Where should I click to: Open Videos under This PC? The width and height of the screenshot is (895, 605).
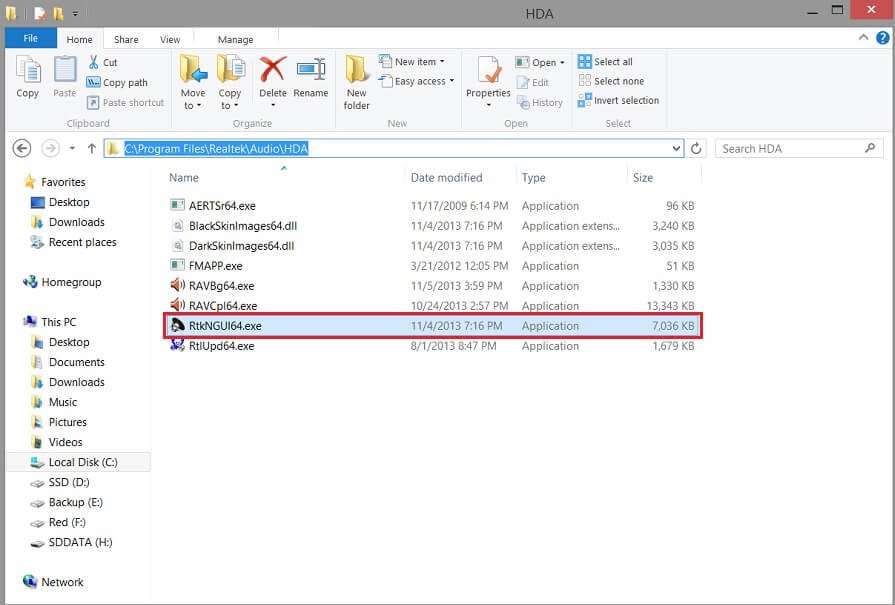57,442
